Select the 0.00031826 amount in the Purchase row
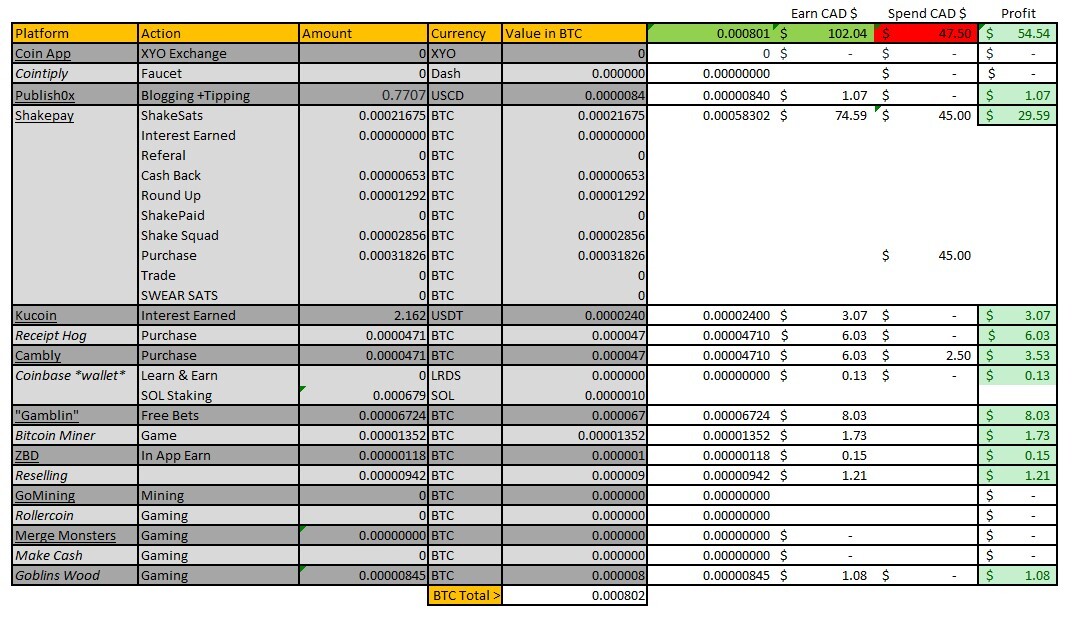The height and width of the screenshot is (619, 1081). pyautogui.click(x=363, y=256)
